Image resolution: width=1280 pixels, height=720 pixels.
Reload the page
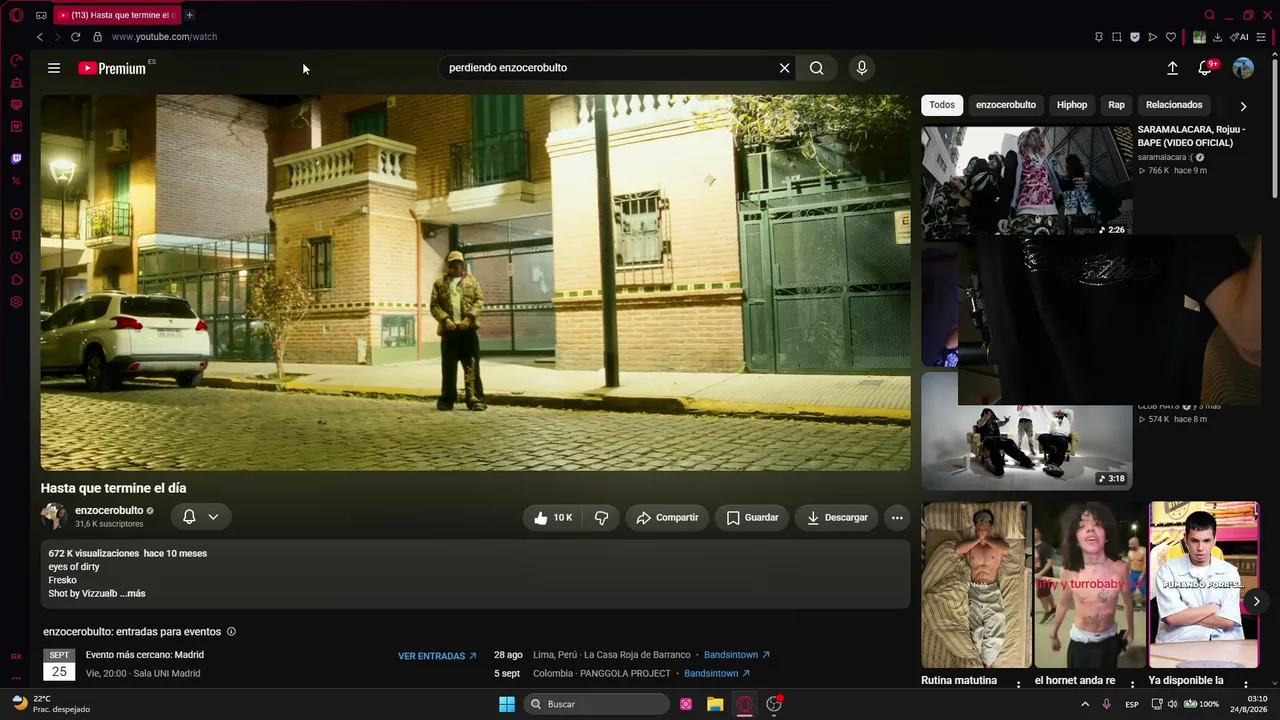(75, 37)
